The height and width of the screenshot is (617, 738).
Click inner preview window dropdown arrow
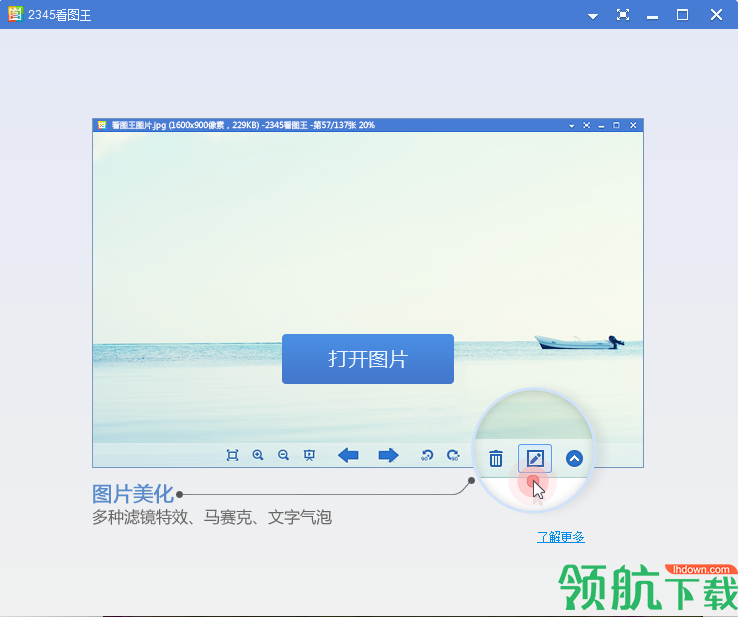(571, 126)
